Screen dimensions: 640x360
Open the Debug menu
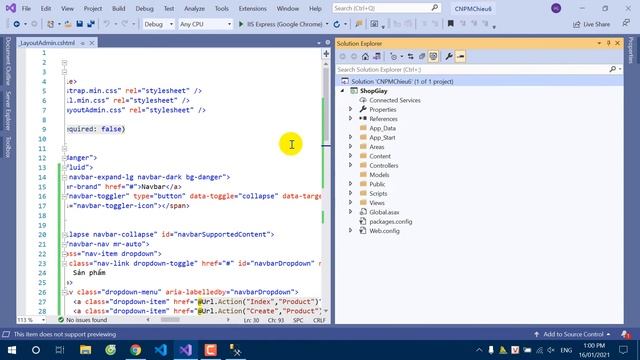coord(144,9)
